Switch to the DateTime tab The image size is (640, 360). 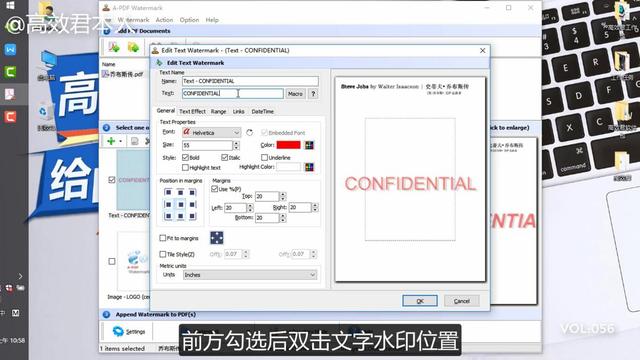pos(262,111)
